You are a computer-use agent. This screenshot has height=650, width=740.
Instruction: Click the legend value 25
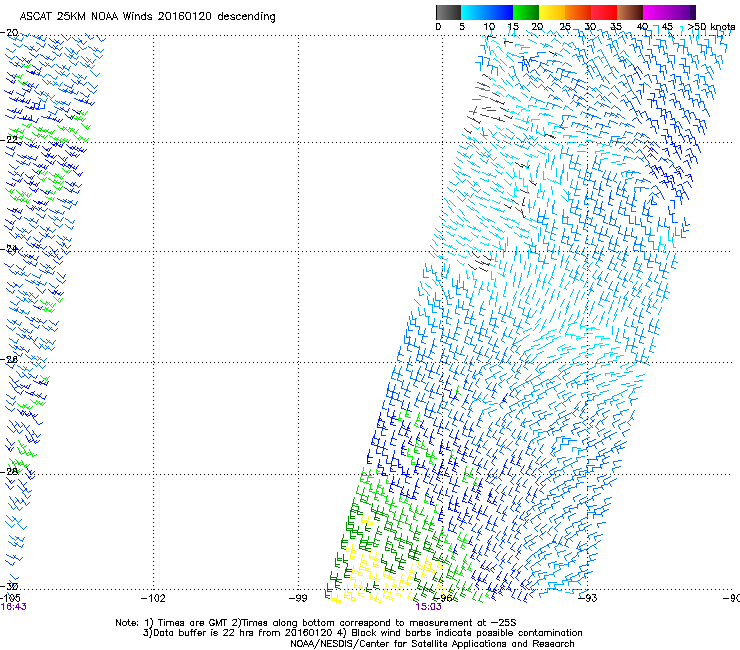tap(565, 27)
